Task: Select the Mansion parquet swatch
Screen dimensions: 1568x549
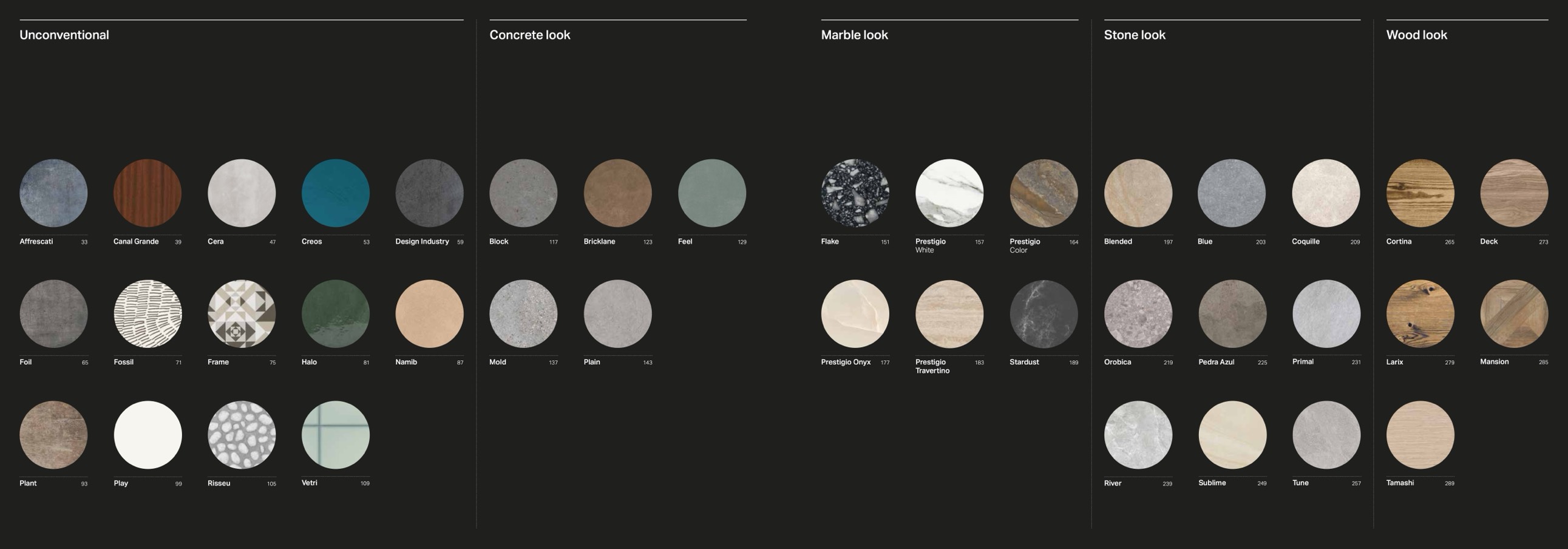Action: click(1514, 314)
